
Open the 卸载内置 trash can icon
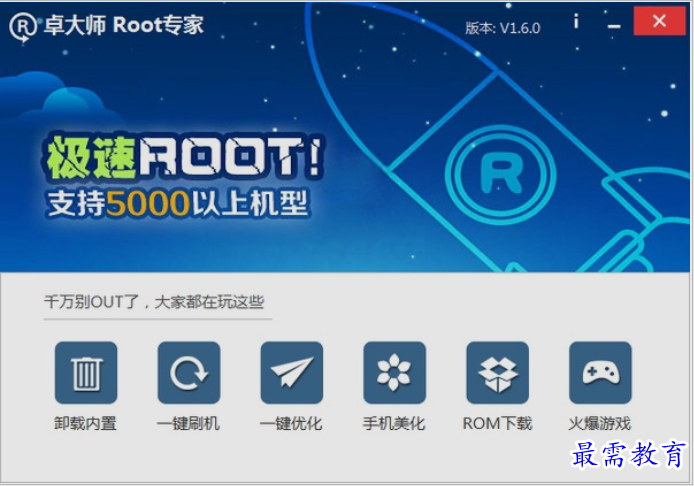point(86,373)
